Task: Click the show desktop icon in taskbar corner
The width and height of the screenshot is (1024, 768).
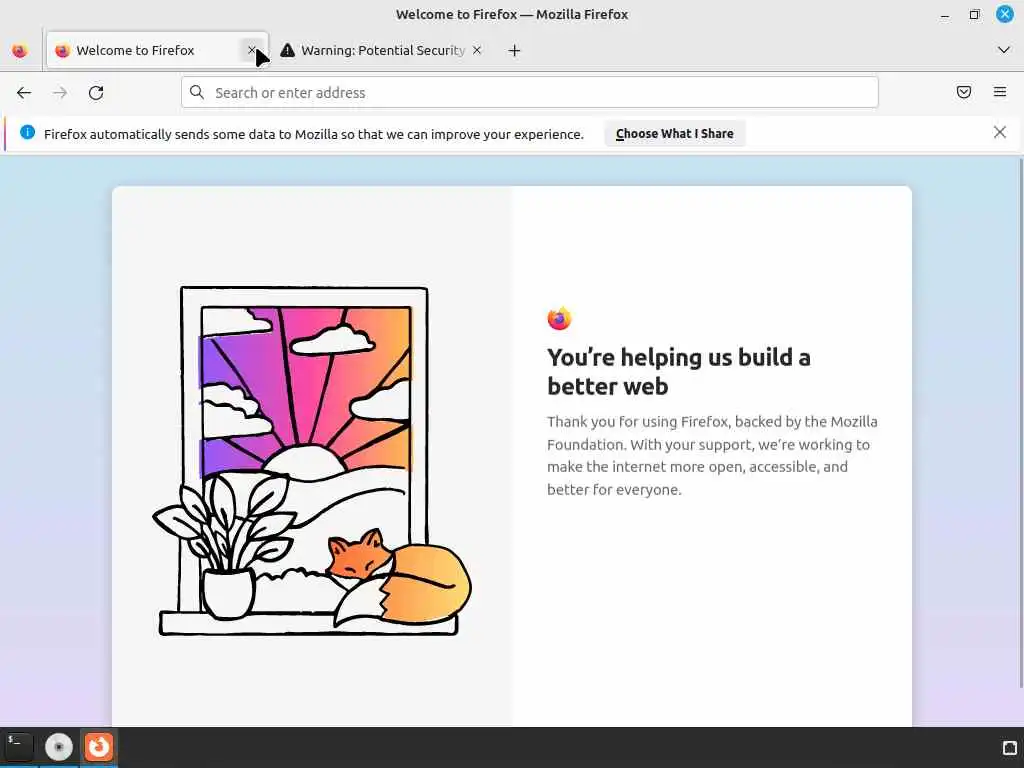Action: [x=1010, y=748]
